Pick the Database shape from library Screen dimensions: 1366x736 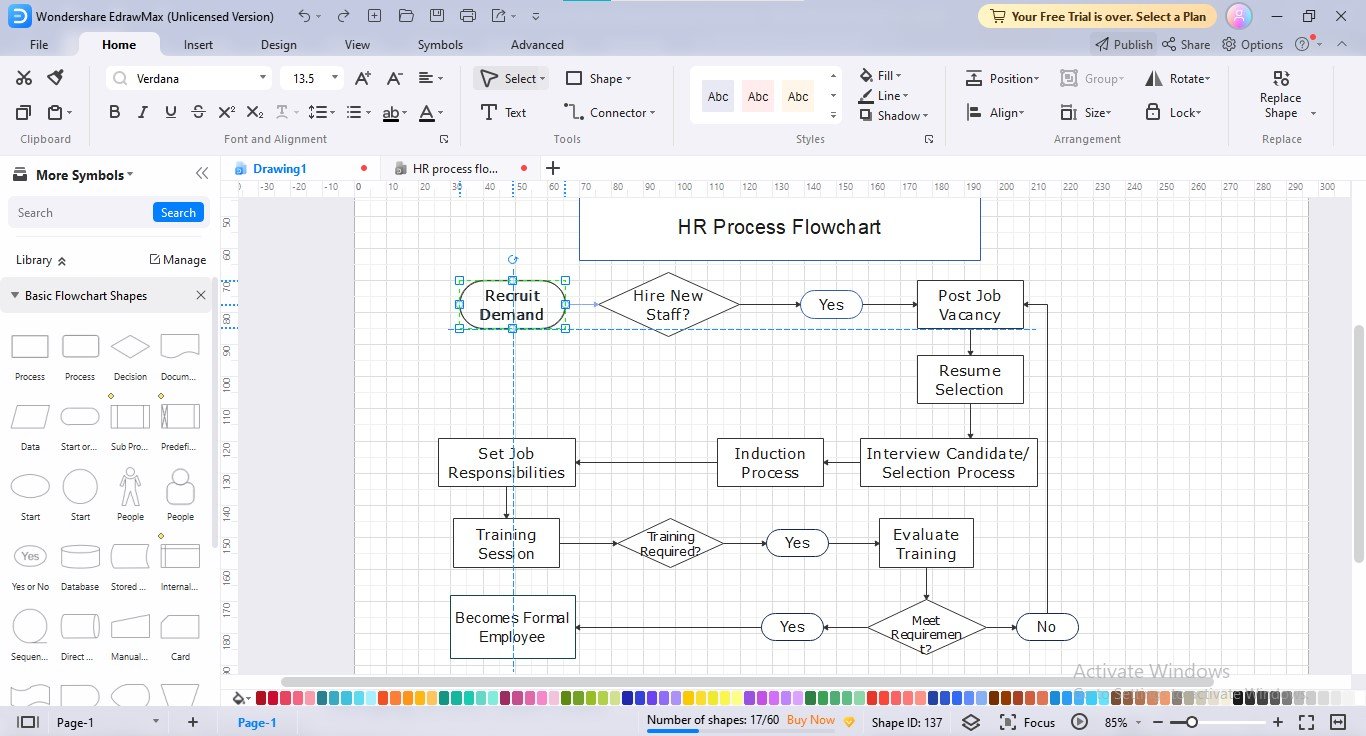tap(80, 556)
